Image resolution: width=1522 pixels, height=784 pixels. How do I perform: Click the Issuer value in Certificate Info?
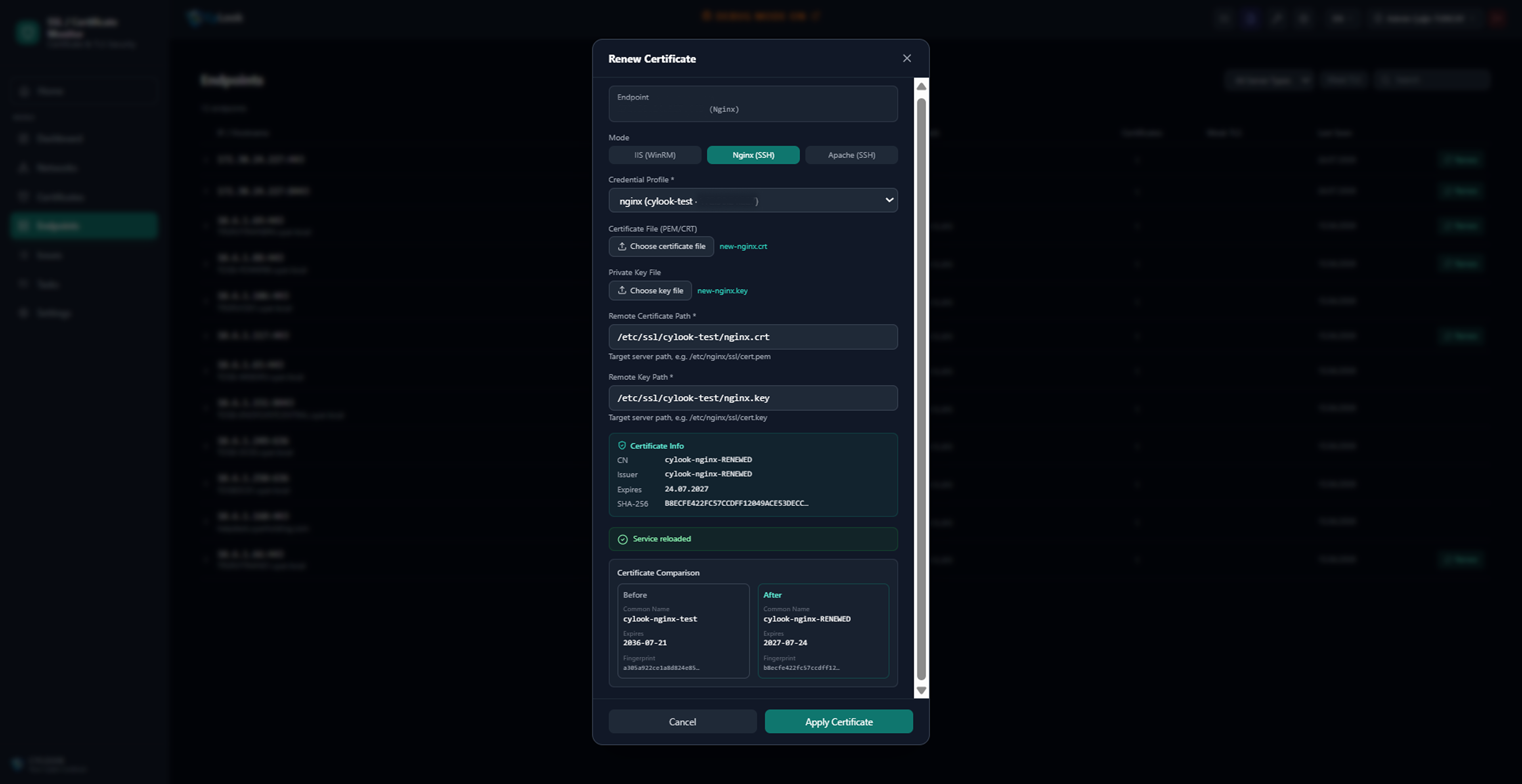pyautogui.click(x=708, y=474)
